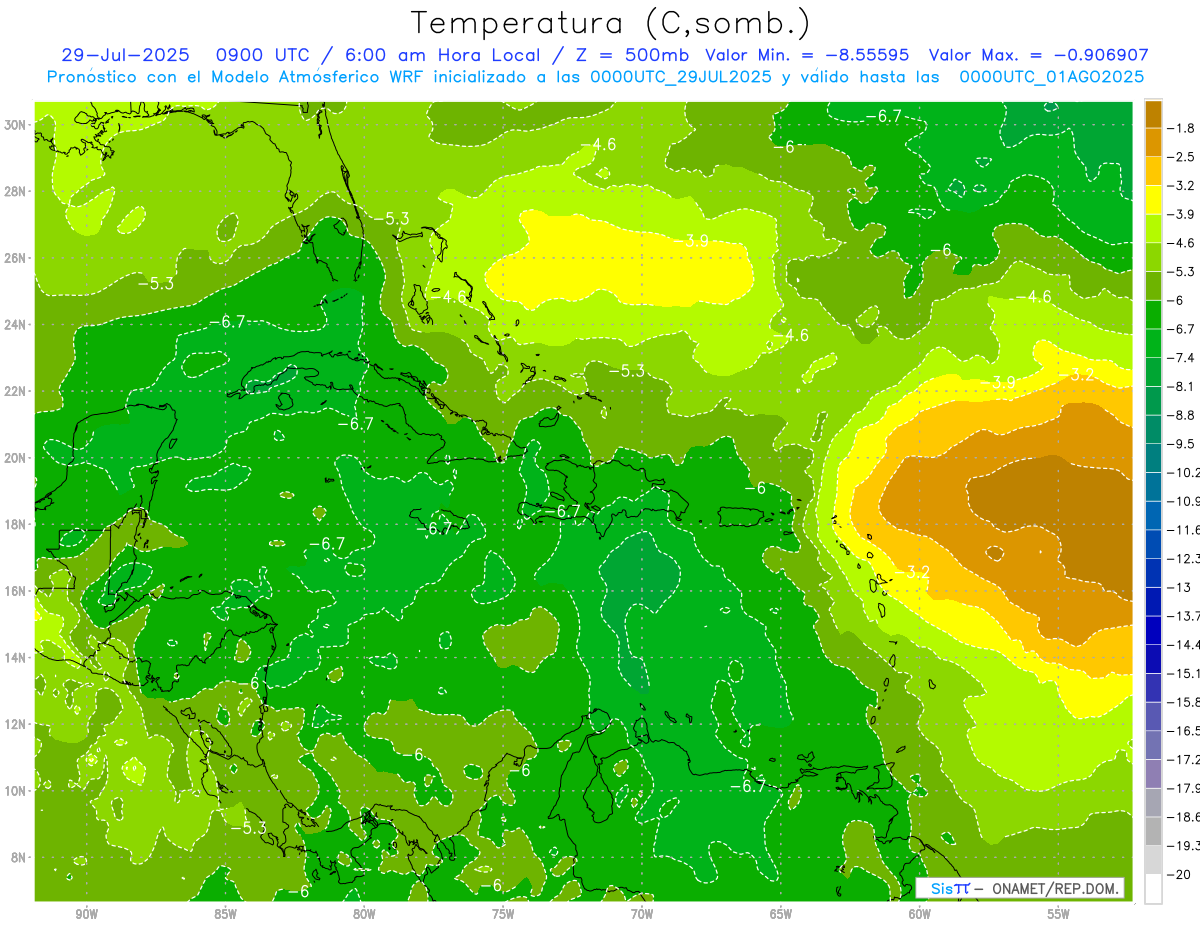Screen dimensions: 1200x927
Task: Click the "SisTT – ONAMET/REP.DOM." credit label
Action: [1020, 888]
